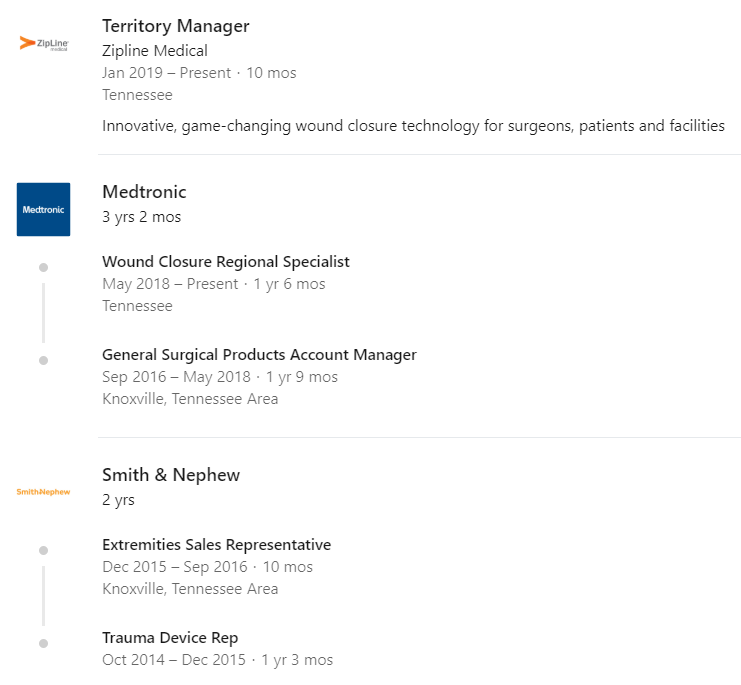Click the Jan 2019 – Present date range
The height and width of the screenshot is (685, 741).
pos(166,73)
